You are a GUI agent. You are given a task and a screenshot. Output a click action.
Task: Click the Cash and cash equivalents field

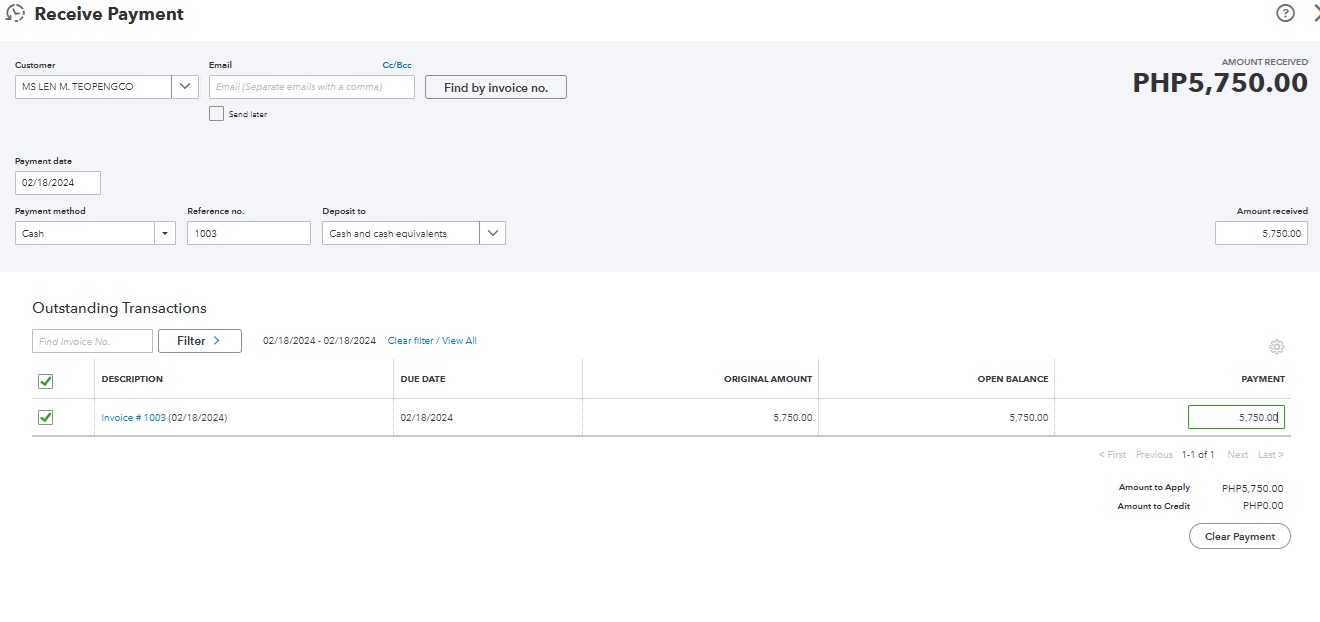point(400,233)
